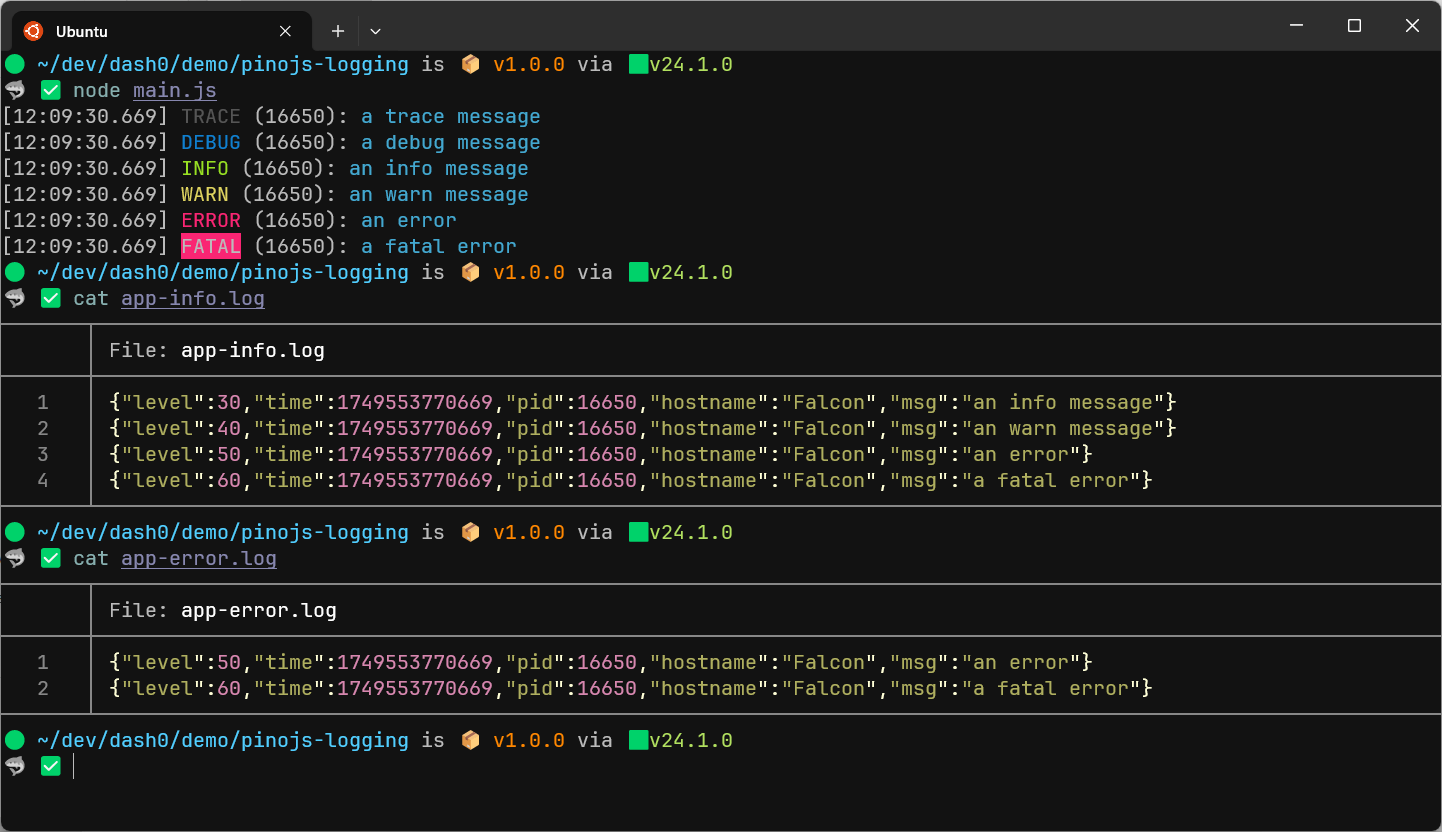Image resolution: width=1442 pixels, height=832 pixels.
Task: Click package box icon on first prompt line
Action: [x=470, y=65]
